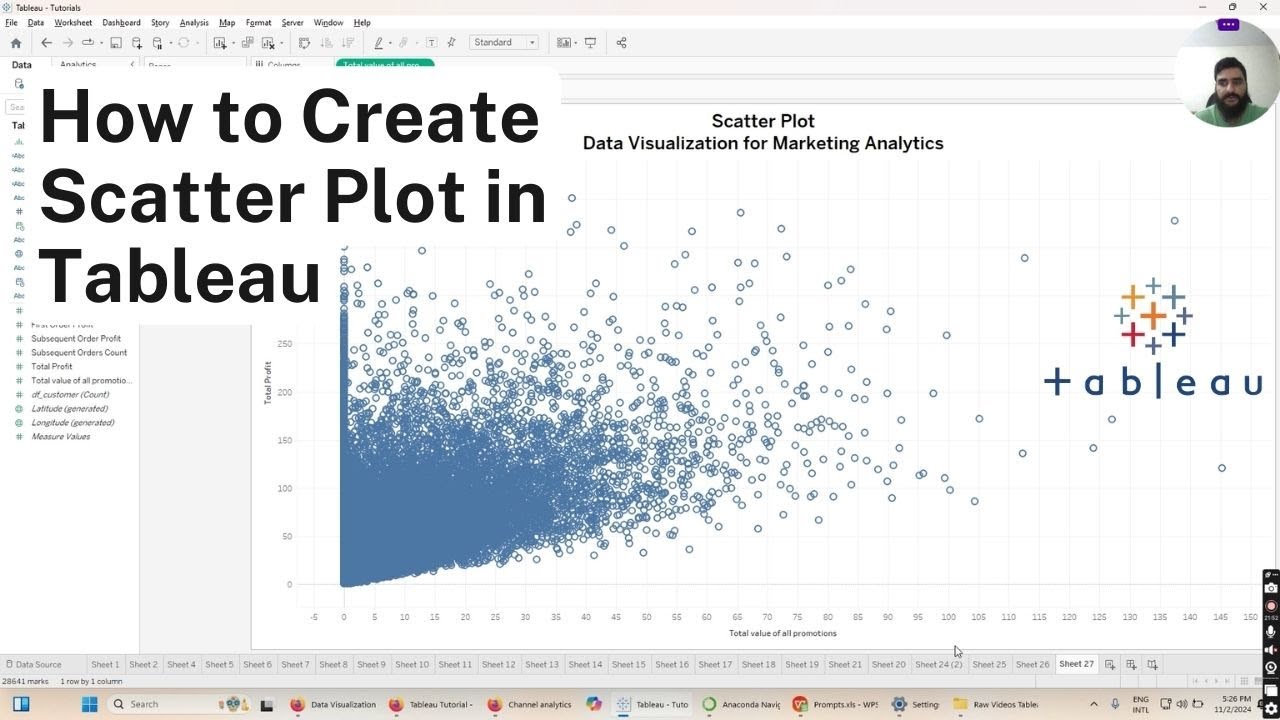Open Prompts.xls WPS taskbar item
Viewport: 1280px width, 720px height.
click(836, 704)
